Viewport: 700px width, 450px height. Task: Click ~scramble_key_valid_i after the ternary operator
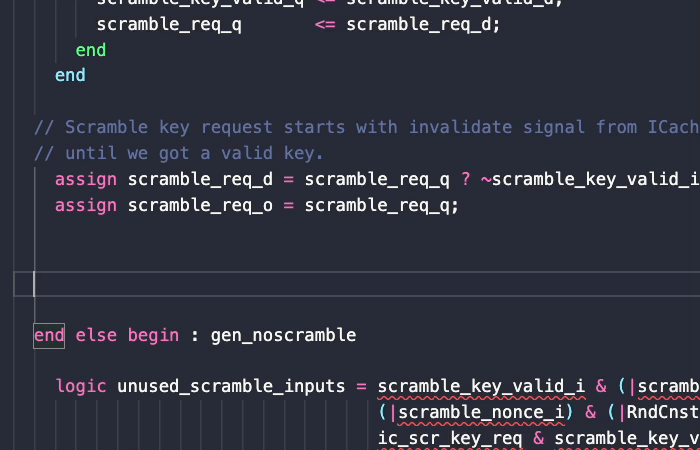[x=590, y=179]
